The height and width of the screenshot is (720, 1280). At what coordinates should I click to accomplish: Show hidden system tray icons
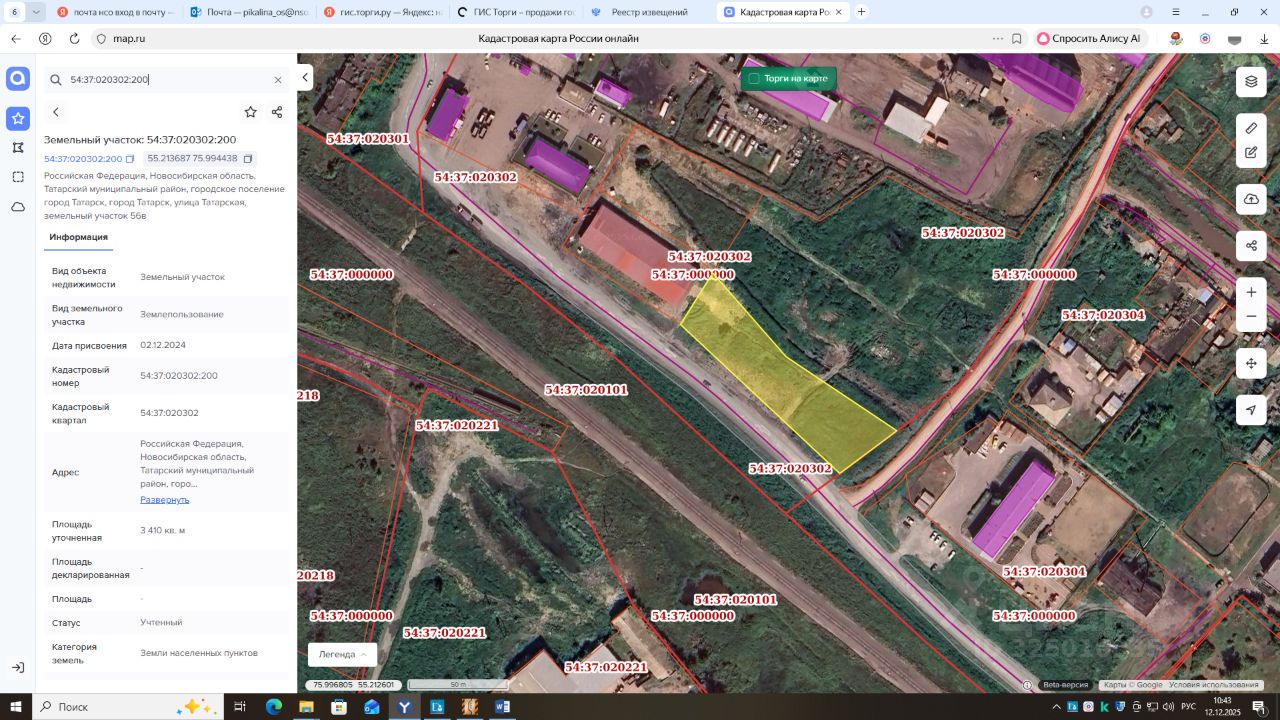(1055, 707)
